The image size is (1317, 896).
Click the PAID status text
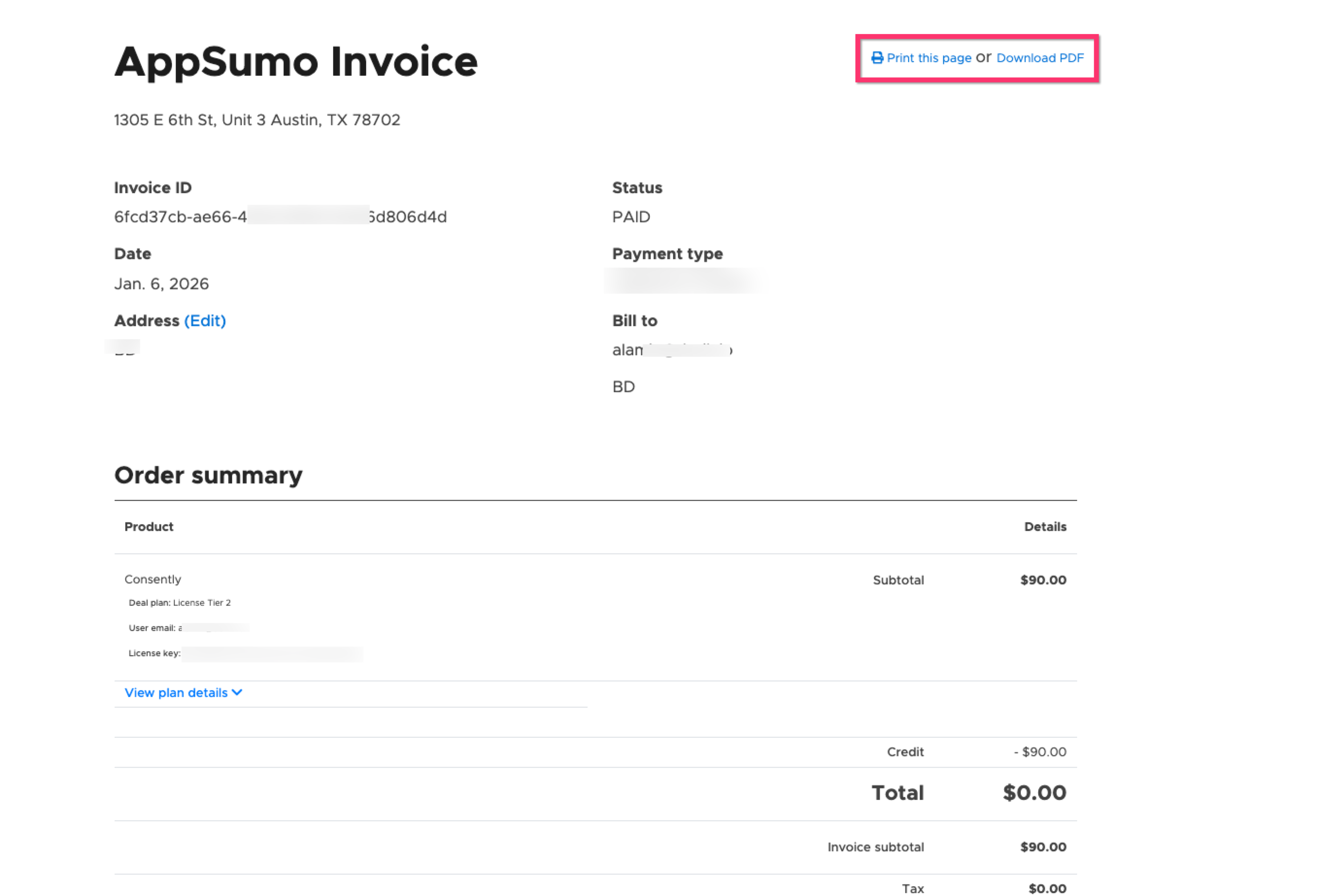tap(631, 217)
